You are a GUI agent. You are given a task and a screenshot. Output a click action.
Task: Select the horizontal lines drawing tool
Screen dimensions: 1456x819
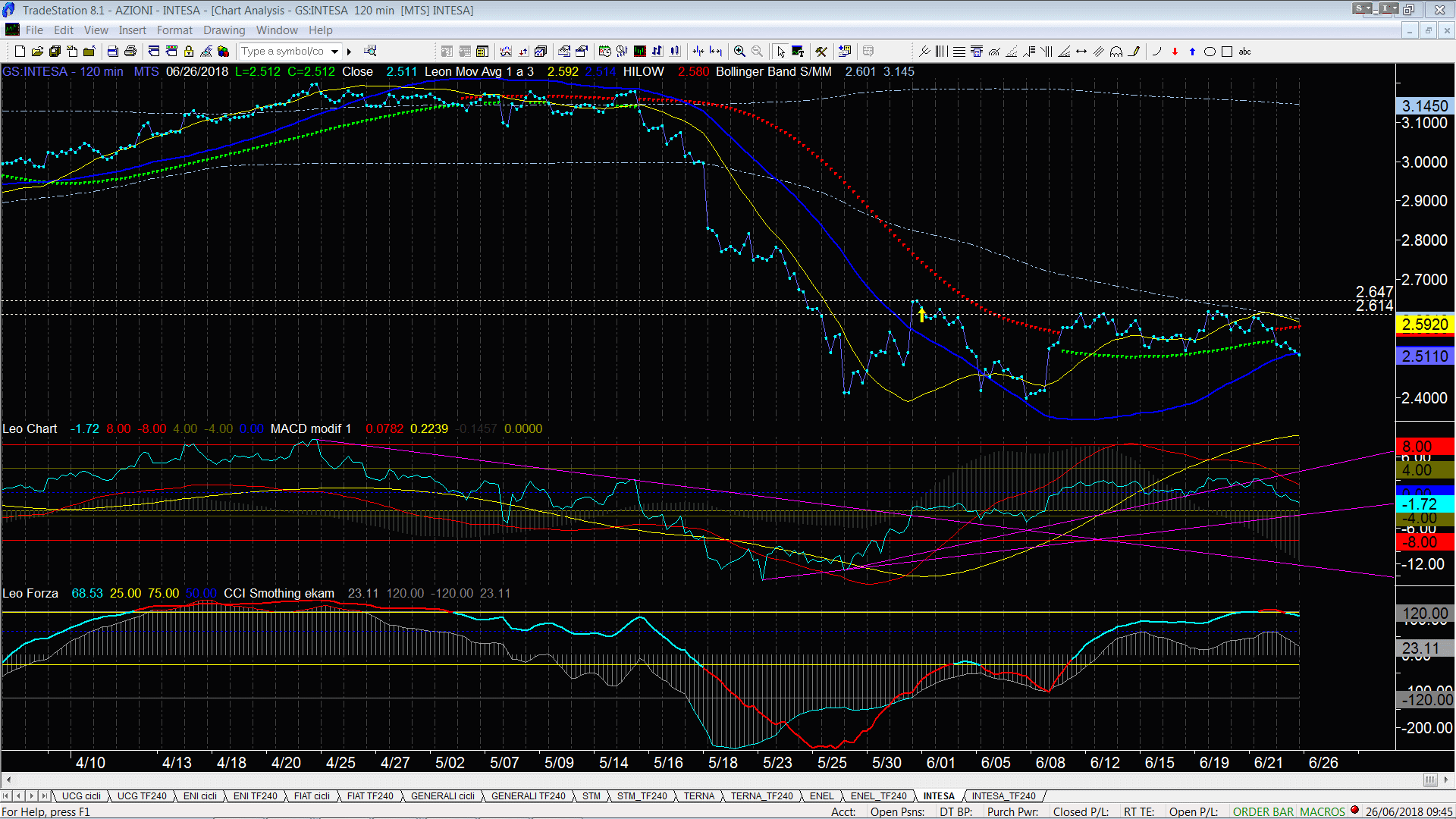(959, 52)
